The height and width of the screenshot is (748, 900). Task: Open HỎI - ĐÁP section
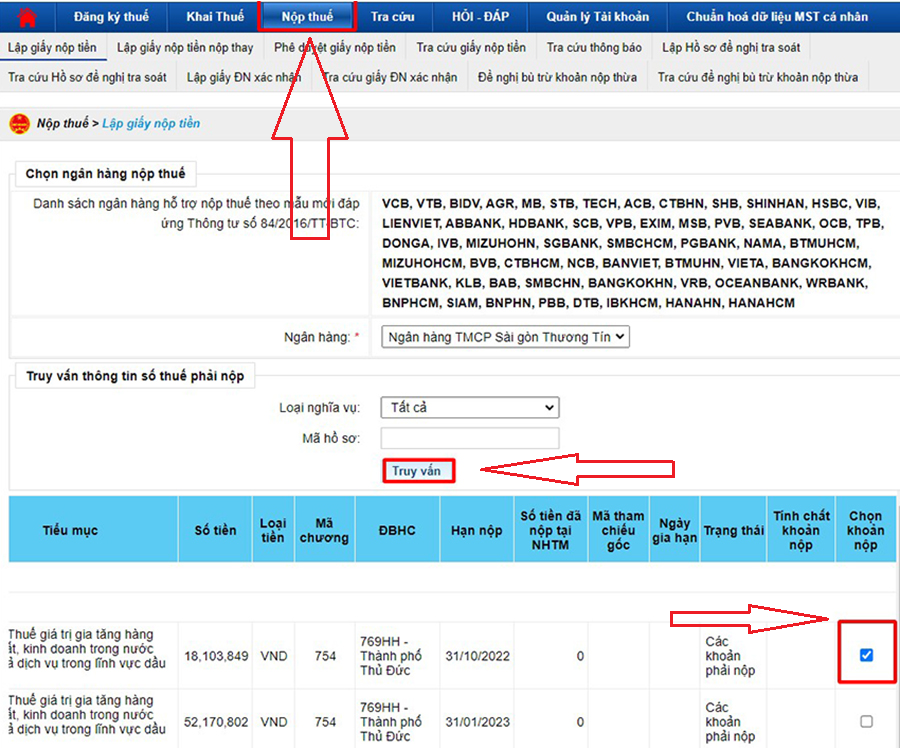(480, 17)
